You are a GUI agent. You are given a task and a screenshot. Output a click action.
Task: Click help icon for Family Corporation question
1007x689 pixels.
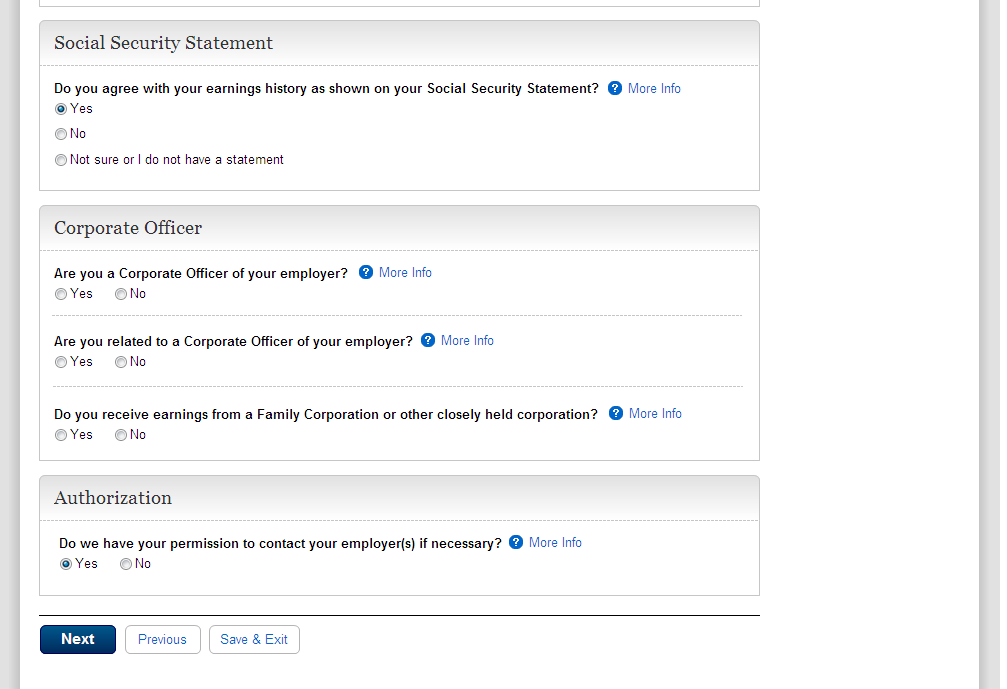tap(616, 413)
